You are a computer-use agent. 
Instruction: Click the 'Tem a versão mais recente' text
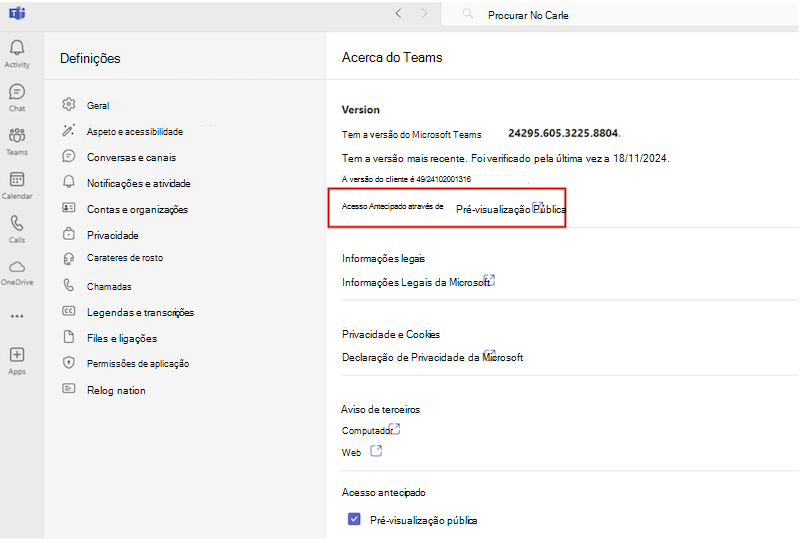click(x=404, y=159)
